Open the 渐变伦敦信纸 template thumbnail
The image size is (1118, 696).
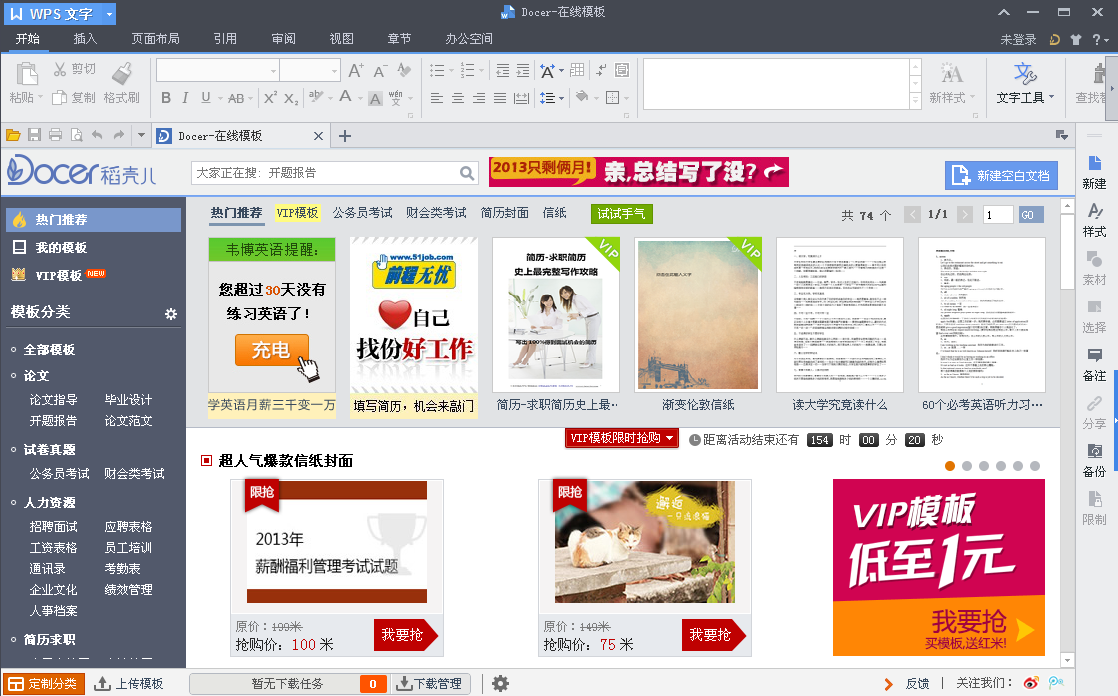pyautogui.click(x=698, y=316)
